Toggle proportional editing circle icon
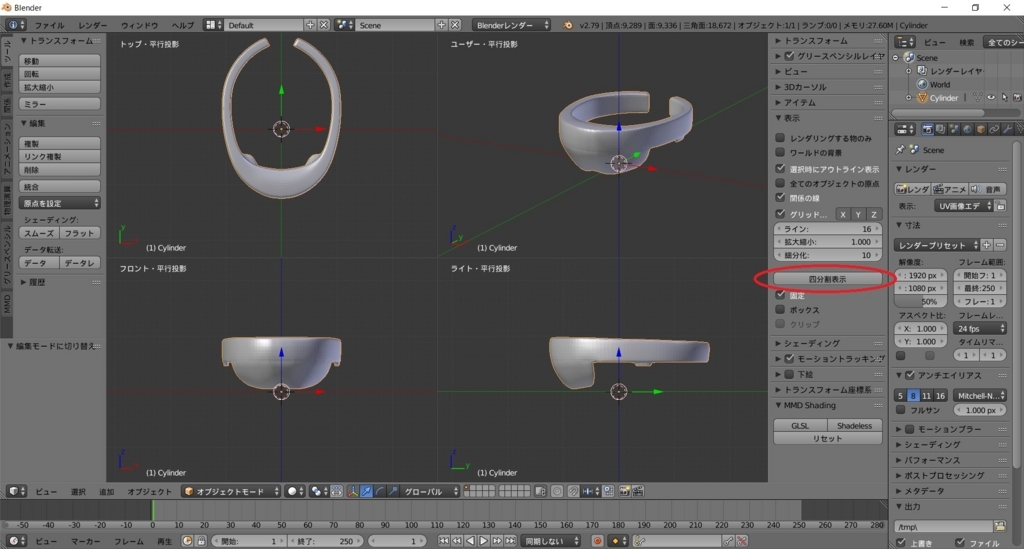1024x549 pixels. [557, 491]
